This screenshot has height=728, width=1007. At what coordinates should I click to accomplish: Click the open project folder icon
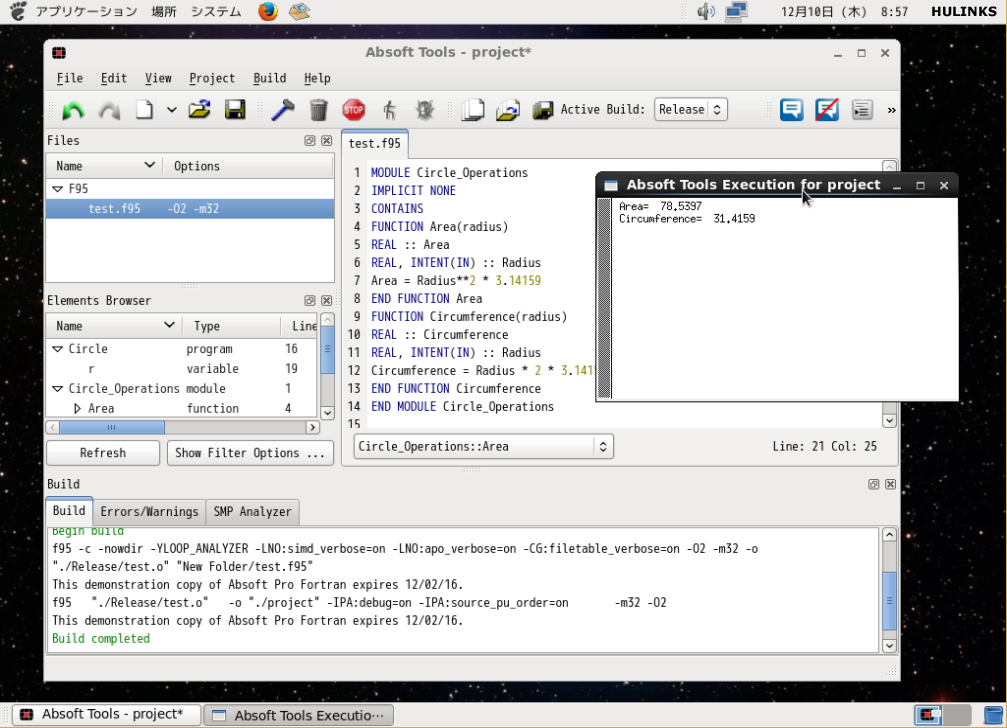[x=508, y=110]
